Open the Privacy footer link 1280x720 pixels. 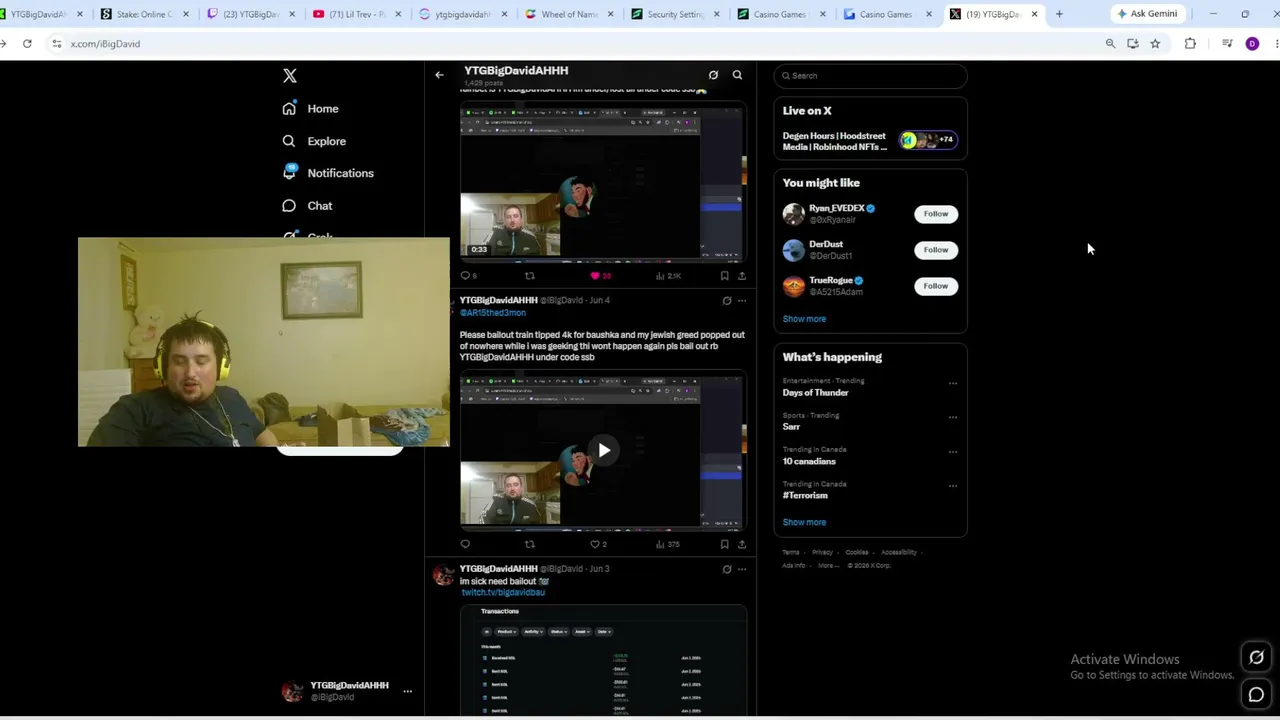822,552
